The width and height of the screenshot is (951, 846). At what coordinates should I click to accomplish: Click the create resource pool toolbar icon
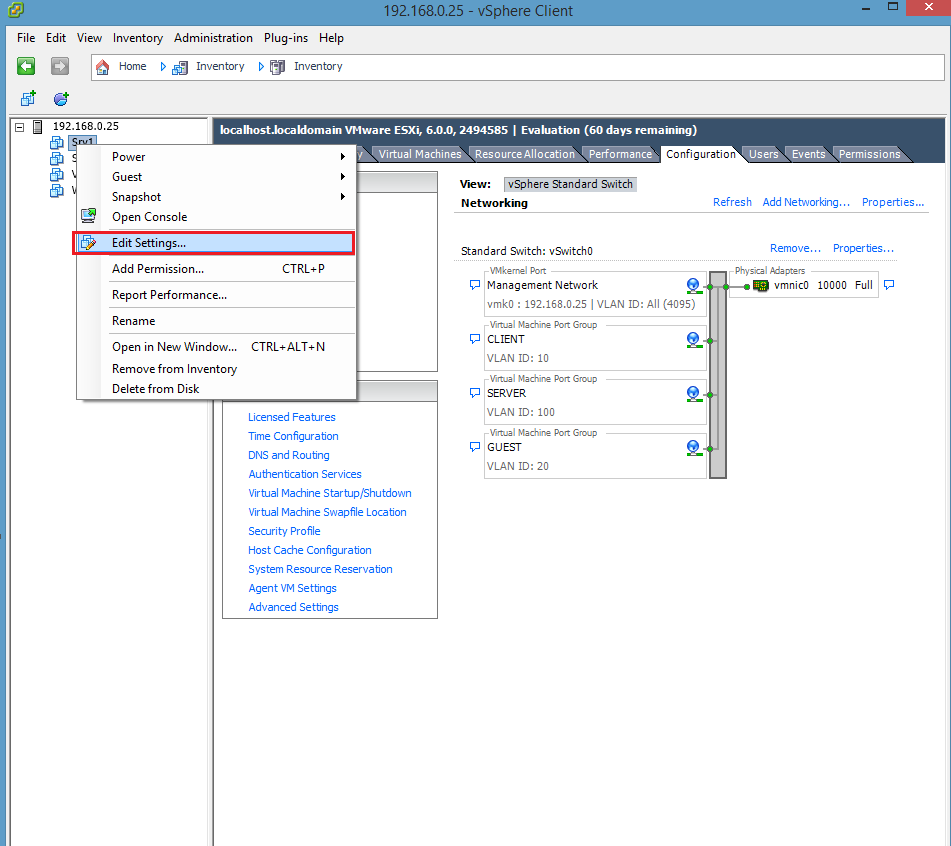[61, 98]
